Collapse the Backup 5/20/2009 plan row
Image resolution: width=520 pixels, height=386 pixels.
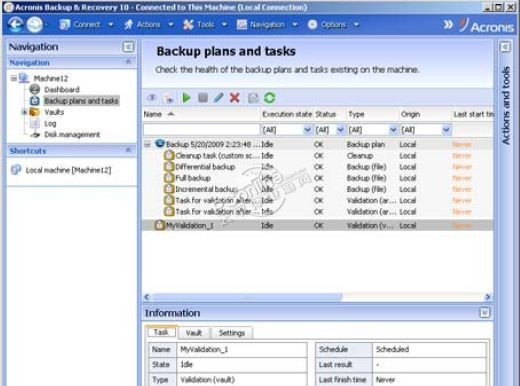point(147,145)
